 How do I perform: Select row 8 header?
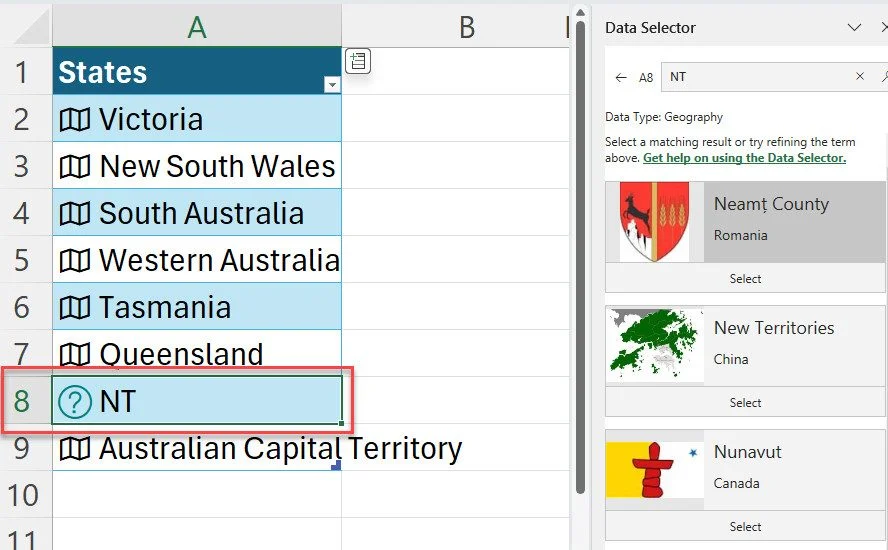click(25, 400)
